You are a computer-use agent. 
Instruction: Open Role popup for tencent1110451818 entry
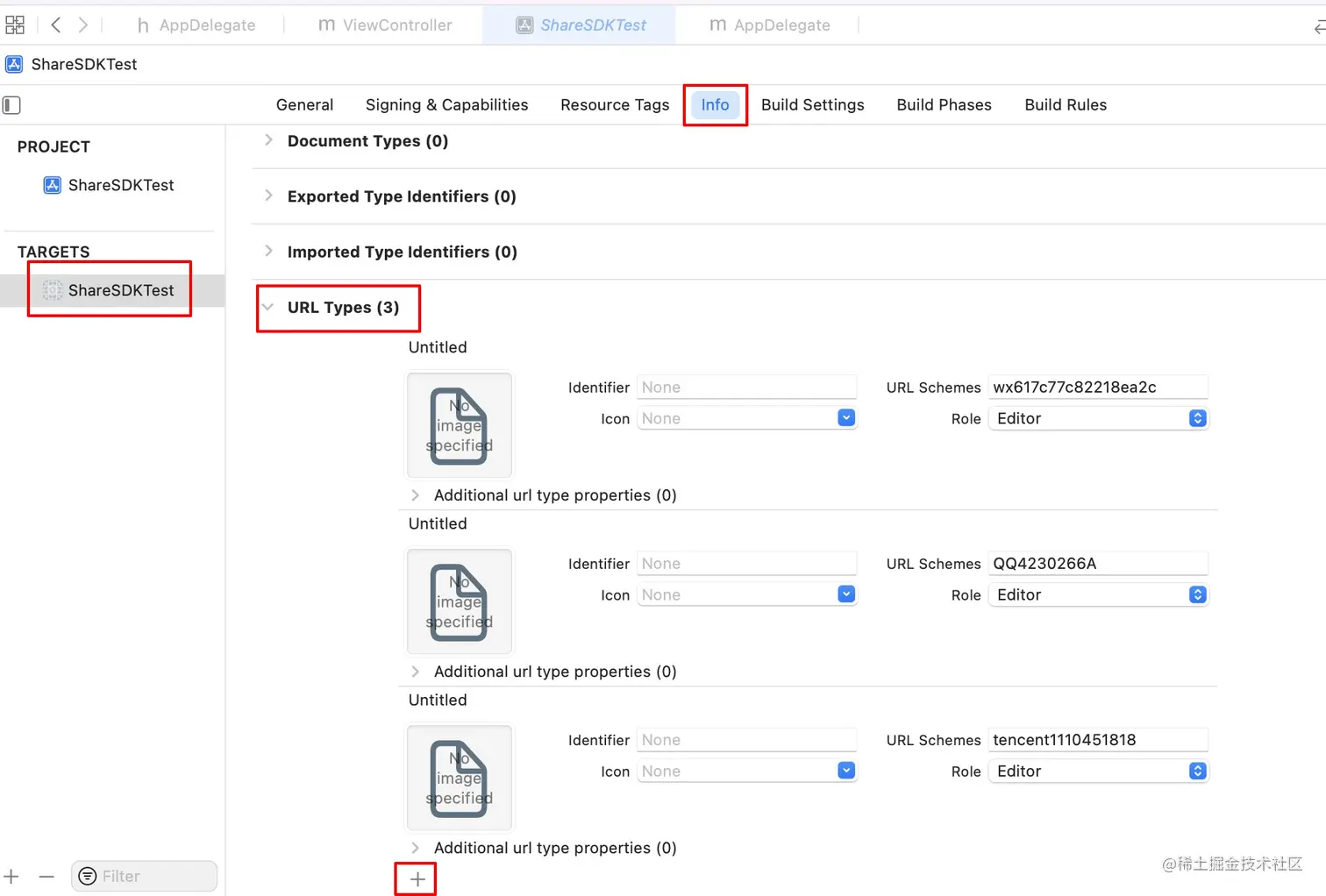[1098, 772]
